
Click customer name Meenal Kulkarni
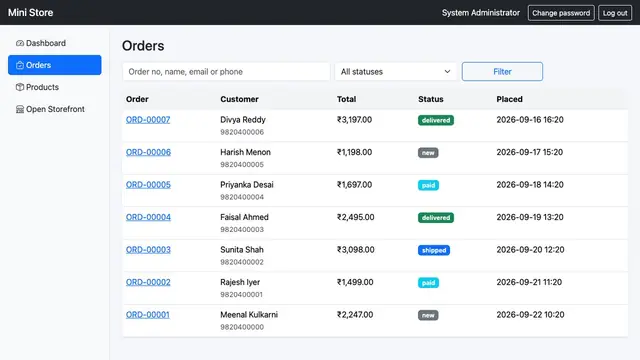[249, 315]
